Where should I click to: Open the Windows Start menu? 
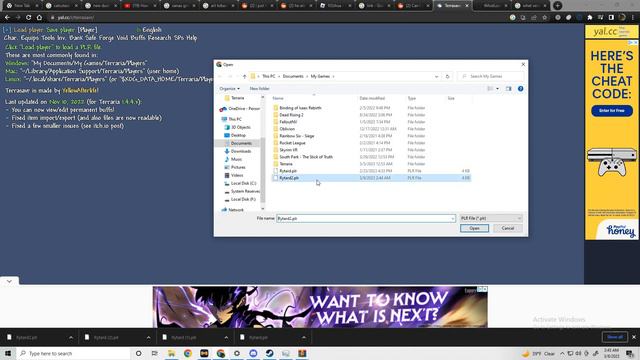pyautogui.click(x=8, y=353)
